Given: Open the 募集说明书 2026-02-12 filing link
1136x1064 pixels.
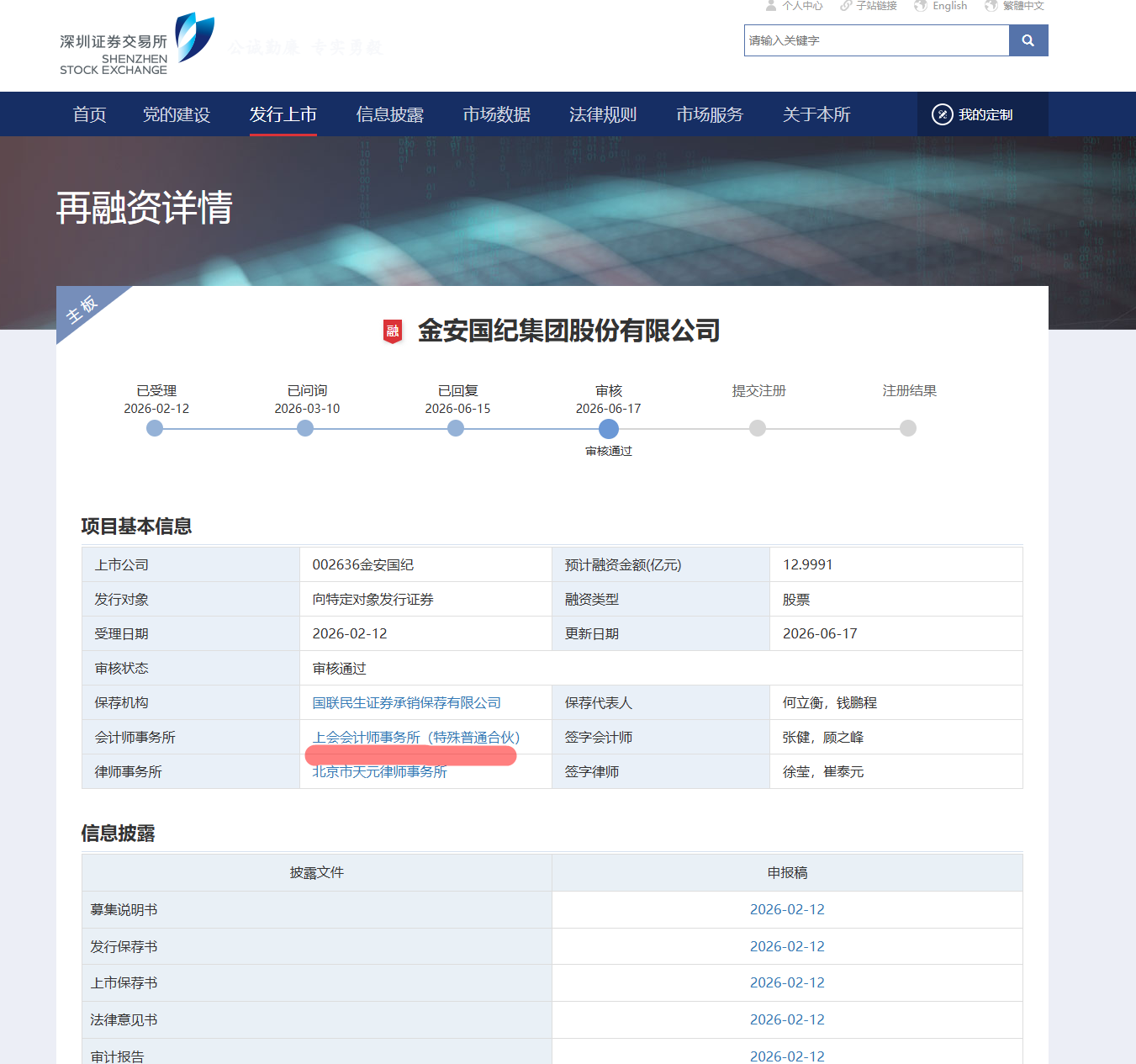Looking at the screenshot, I should click(787, 910).
